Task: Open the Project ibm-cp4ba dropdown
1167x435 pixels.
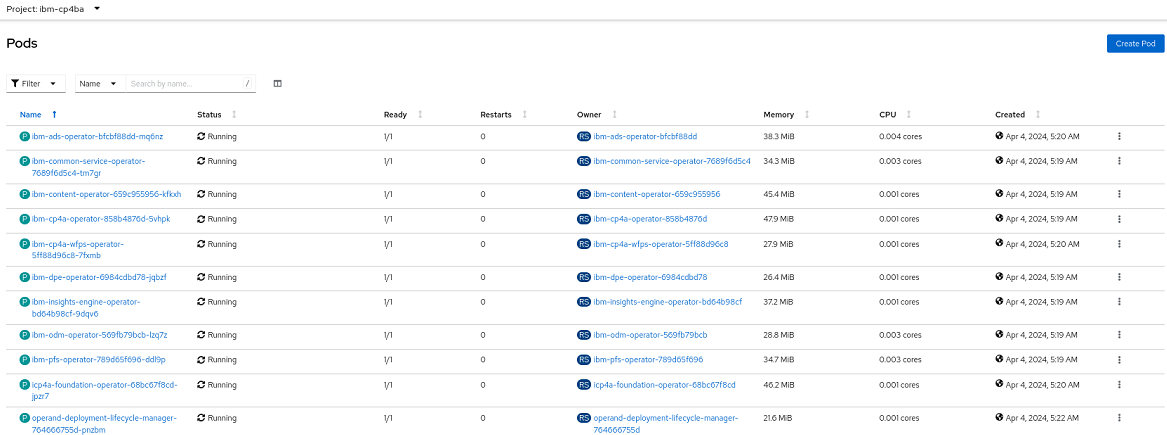Action: (54, 8)
